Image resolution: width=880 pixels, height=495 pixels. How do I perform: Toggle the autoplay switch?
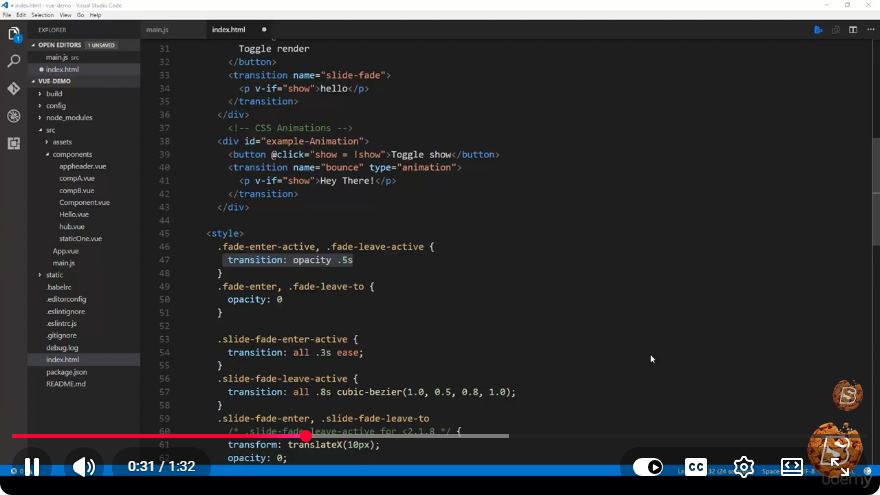coord(648,466)
